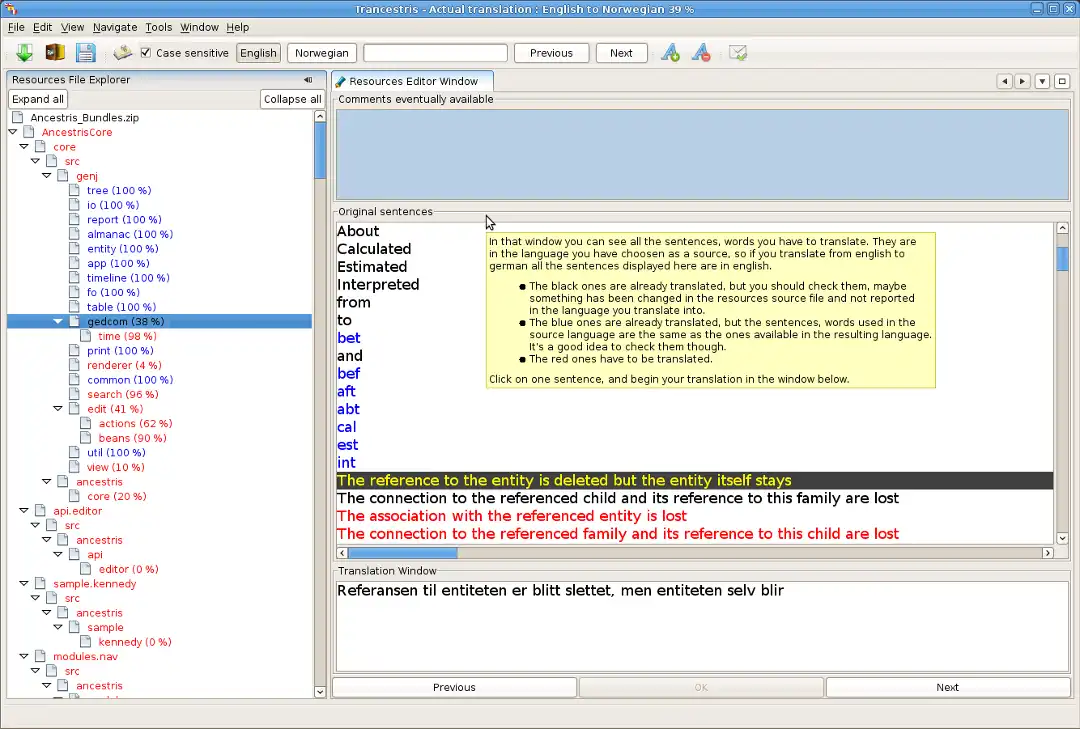This screenshot has height=729, width=1080.
Task: Collapse the gedcom (38 %) node
Action: point(58,321)
